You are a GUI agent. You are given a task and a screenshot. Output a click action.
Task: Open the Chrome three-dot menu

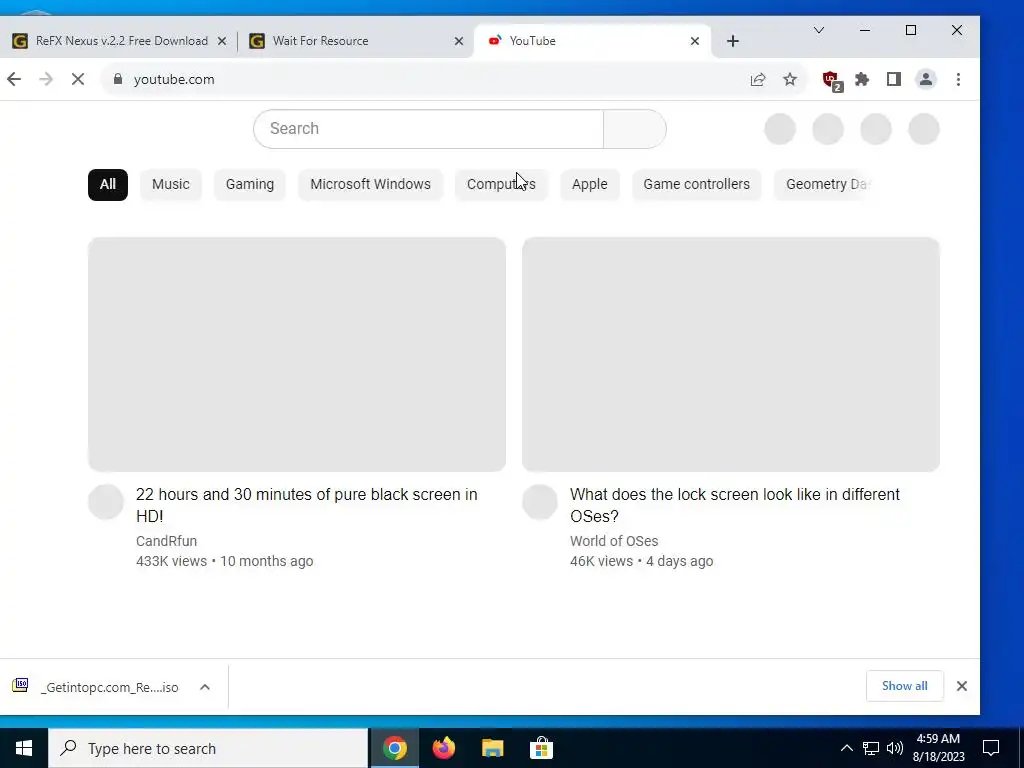click(958, 80)
